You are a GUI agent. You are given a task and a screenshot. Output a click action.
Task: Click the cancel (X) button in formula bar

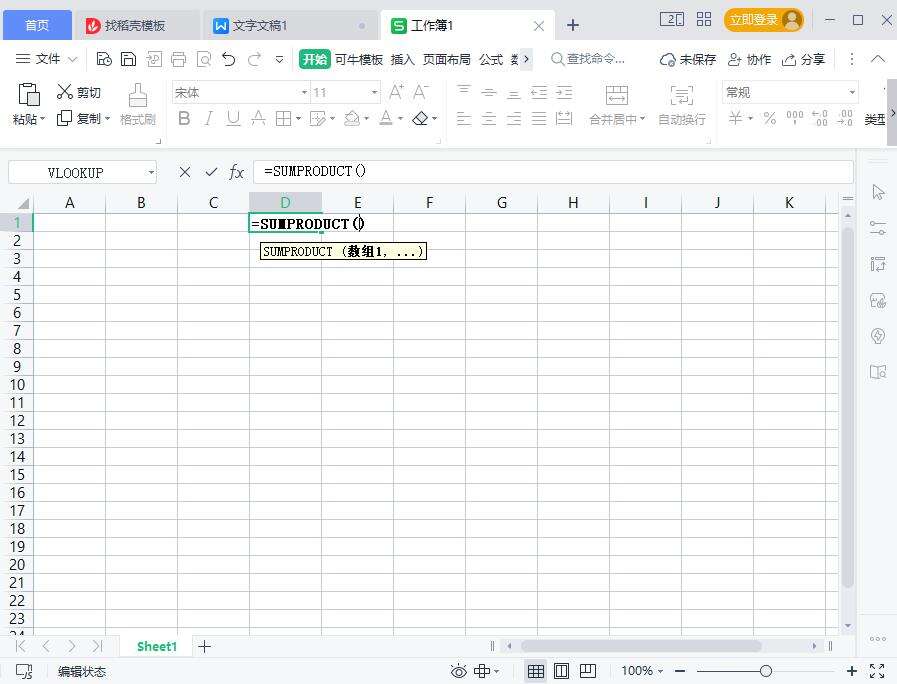coord(185,172)
